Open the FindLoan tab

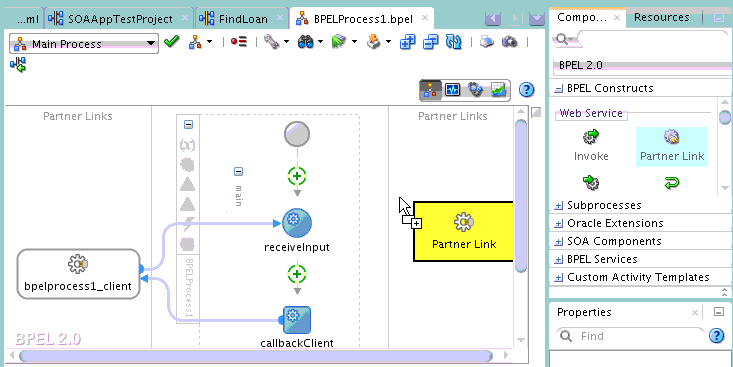[x=243, y=19]
